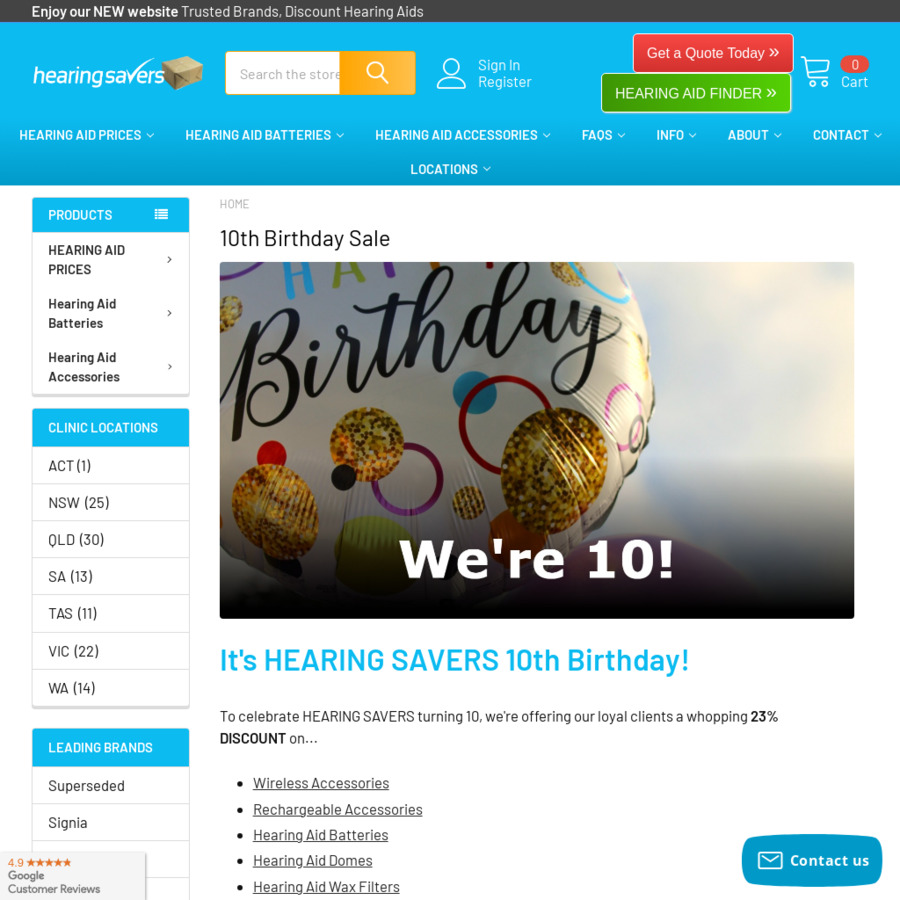Click the Hearing Savers logo

point(118,73)
